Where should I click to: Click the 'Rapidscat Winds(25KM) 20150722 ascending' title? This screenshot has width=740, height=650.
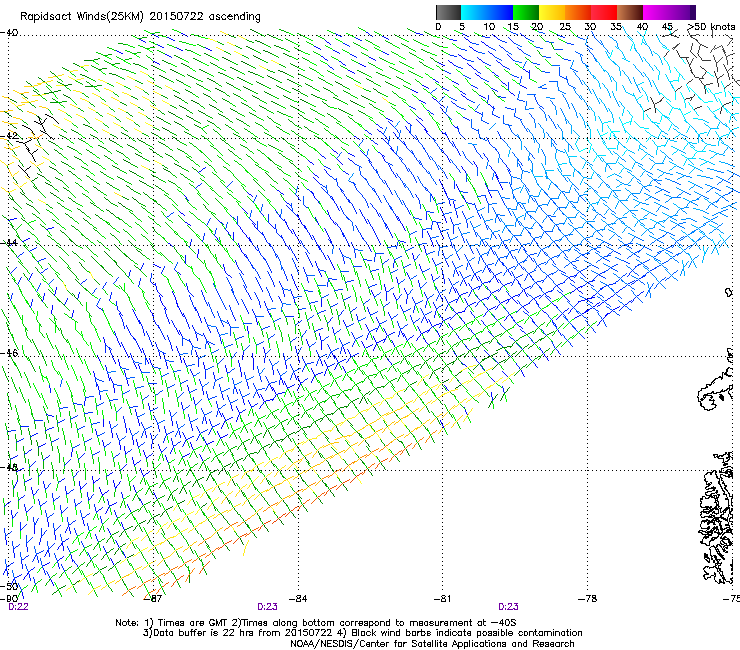click(x=140, y=17)
